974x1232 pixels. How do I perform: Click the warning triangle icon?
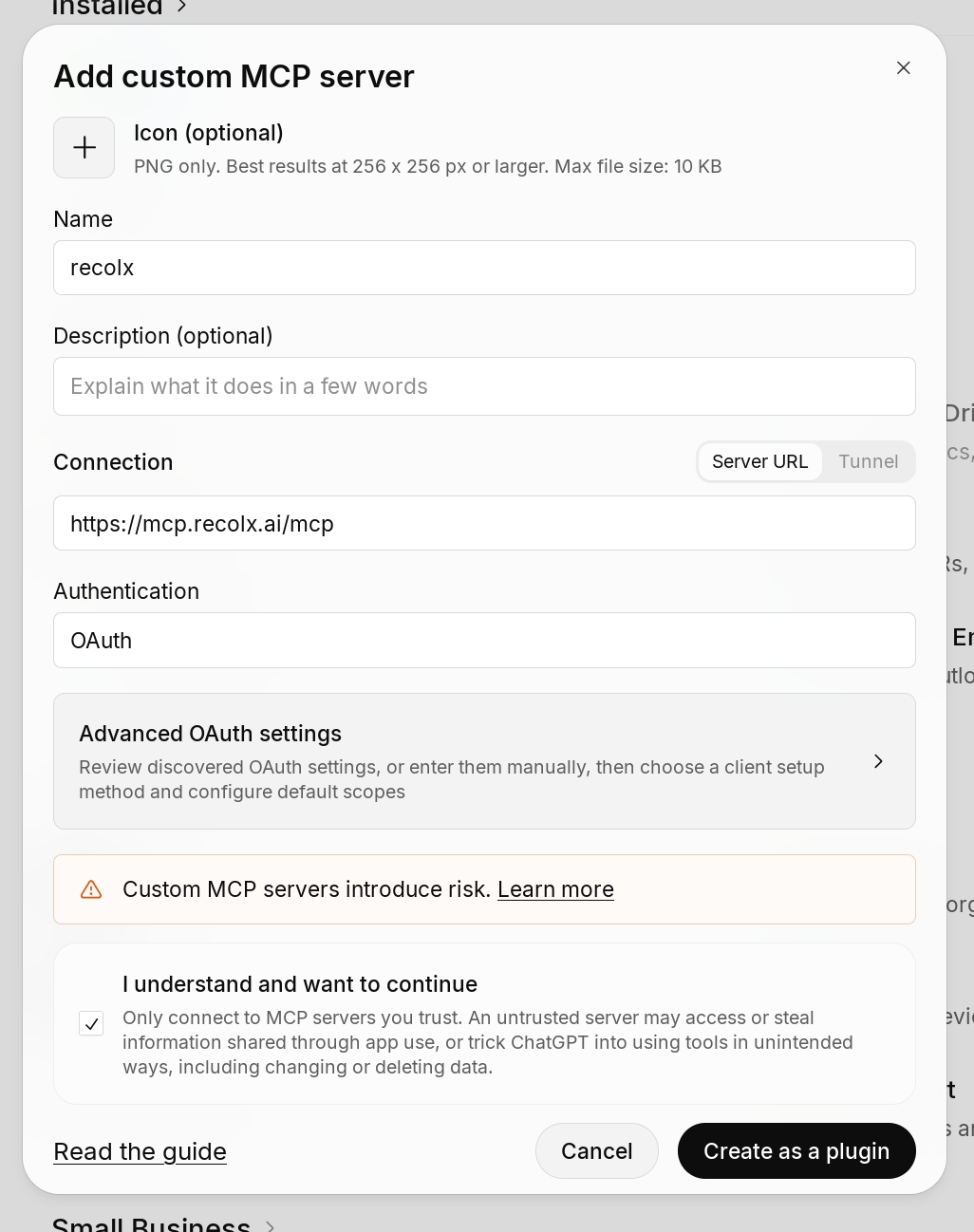[91, 889]
